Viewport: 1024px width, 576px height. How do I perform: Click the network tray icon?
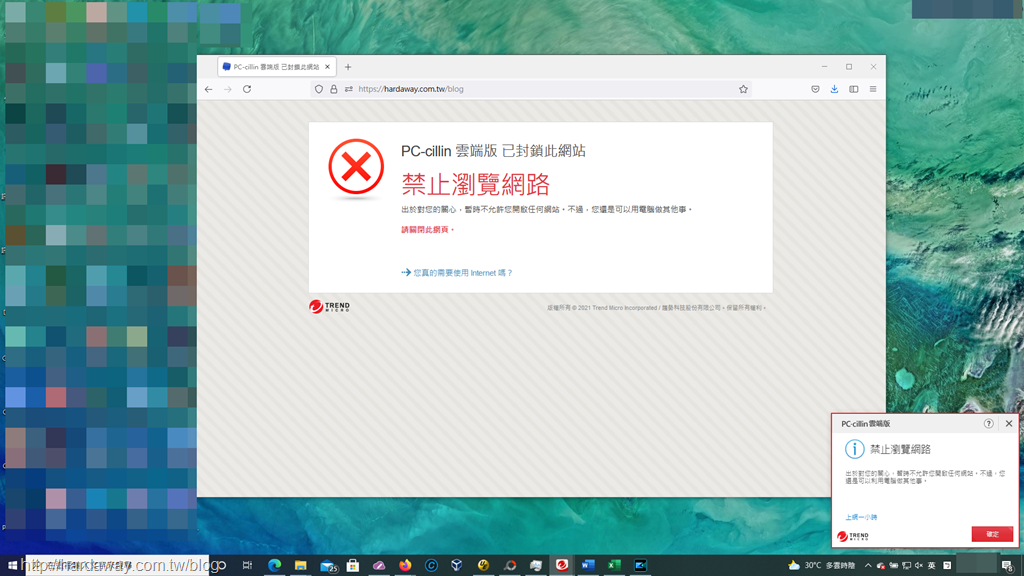[x=906, y=566]
